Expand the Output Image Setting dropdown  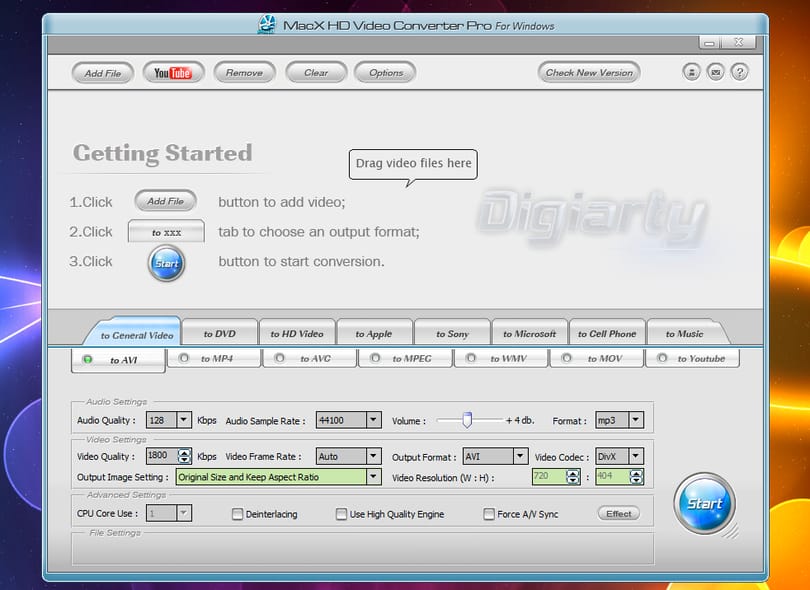point(373,476)
